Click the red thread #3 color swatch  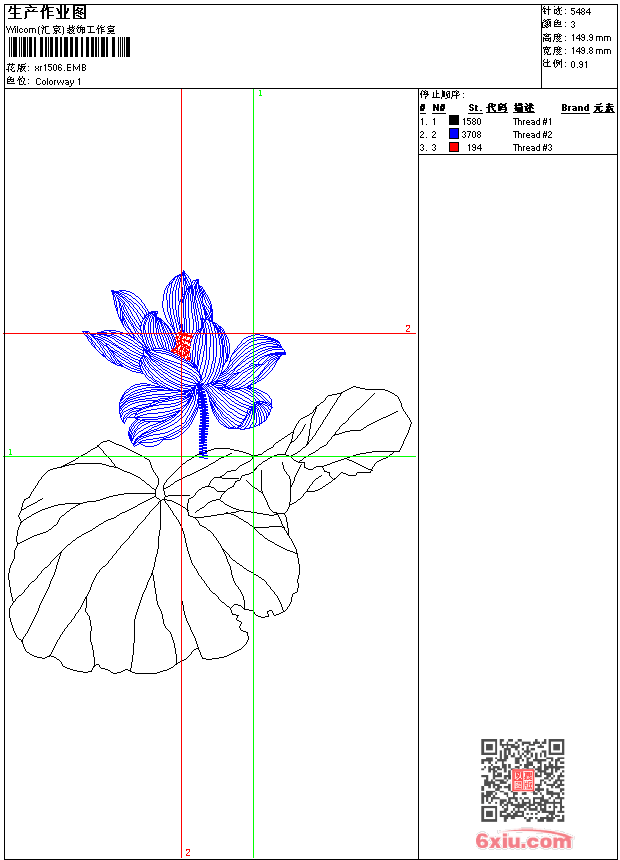[x=454, y=147]
